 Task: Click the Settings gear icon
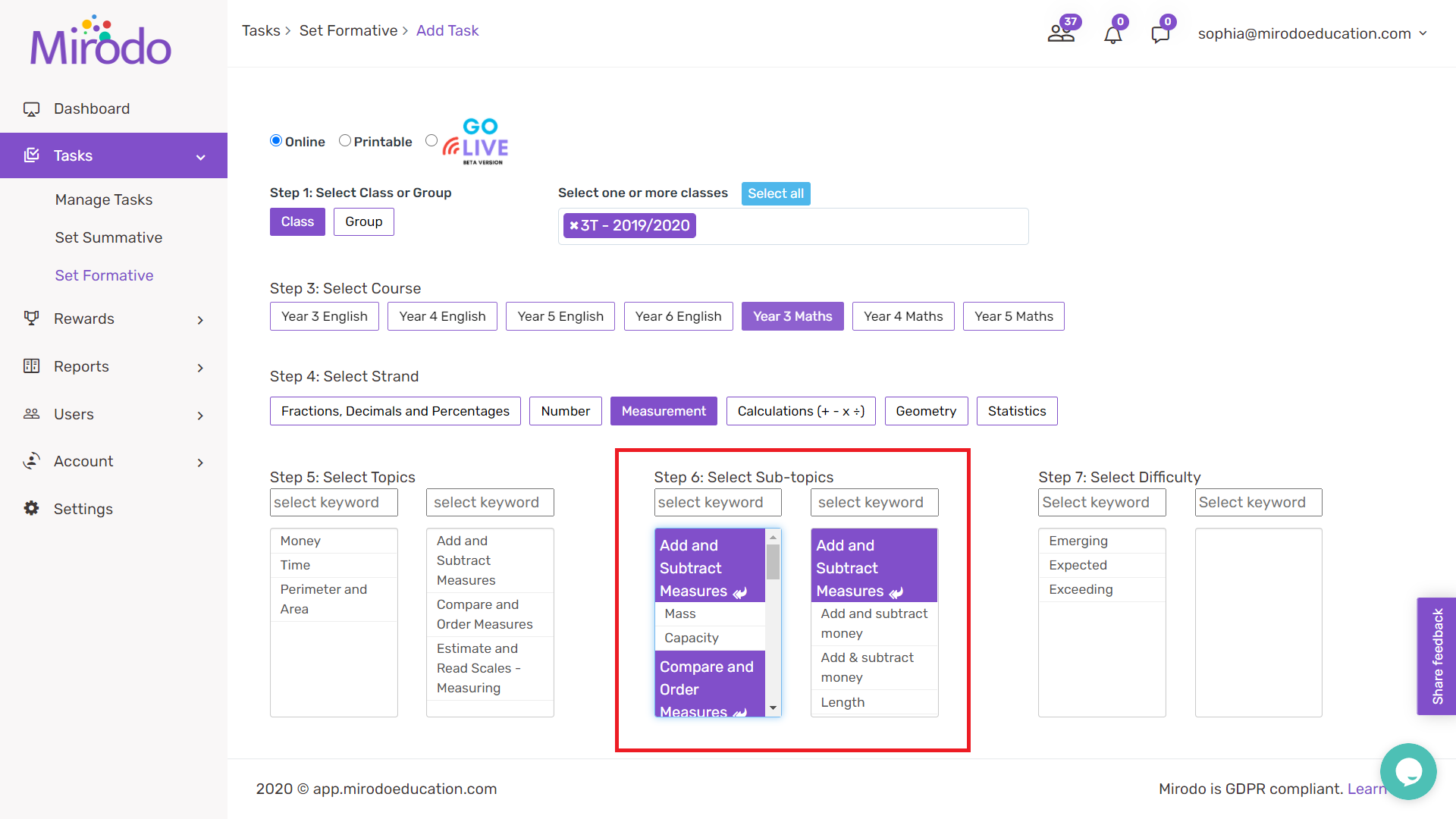31,508
